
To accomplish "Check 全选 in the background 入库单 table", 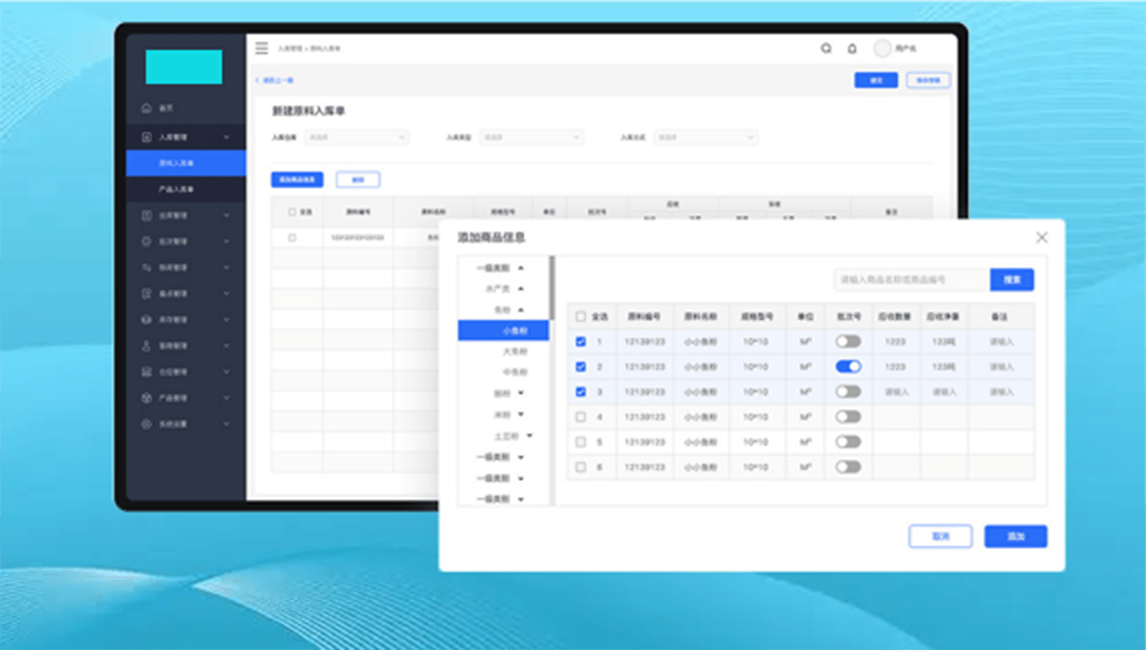I will pos(292,212).
